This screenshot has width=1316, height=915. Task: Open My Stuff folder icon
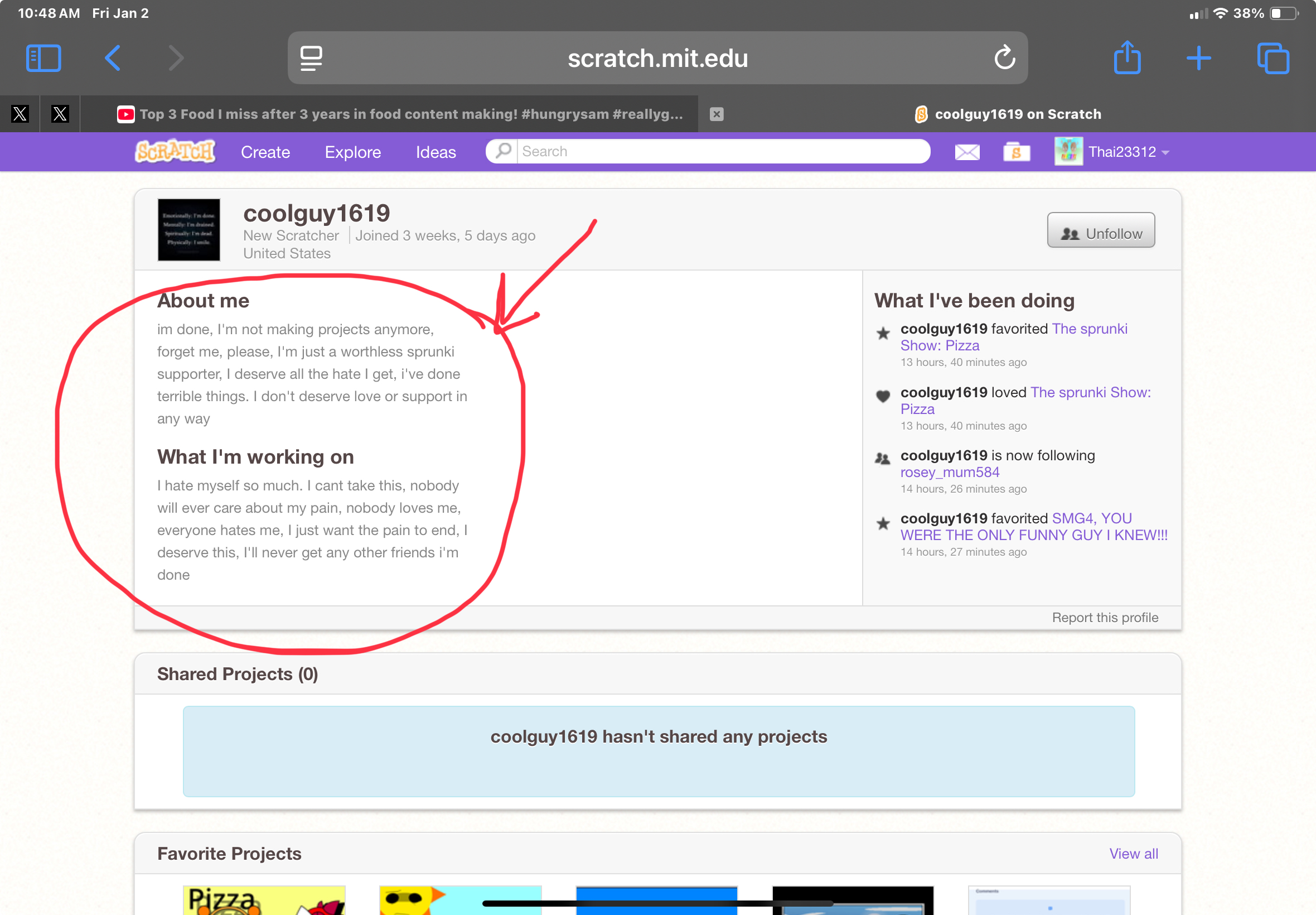pyautogui.click(x=1017, y=152)
